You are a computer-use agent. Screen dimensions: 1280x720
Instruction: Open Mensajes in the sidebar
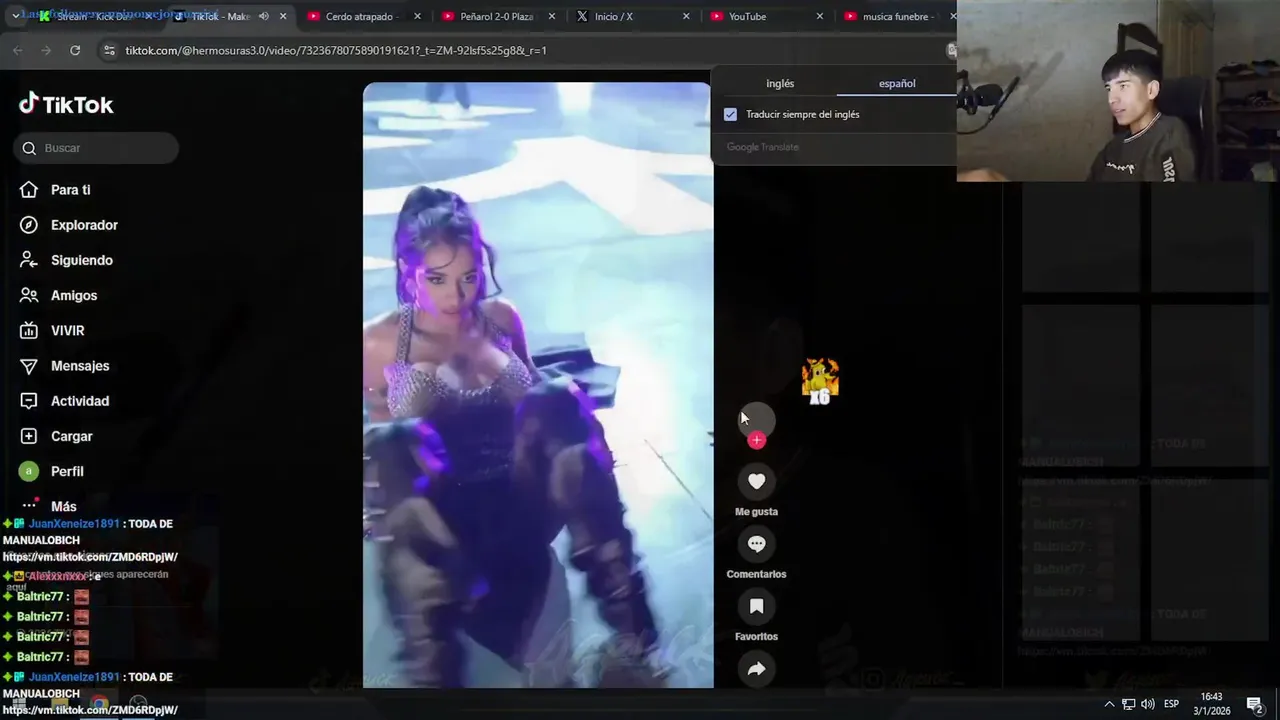coord(65,366)
